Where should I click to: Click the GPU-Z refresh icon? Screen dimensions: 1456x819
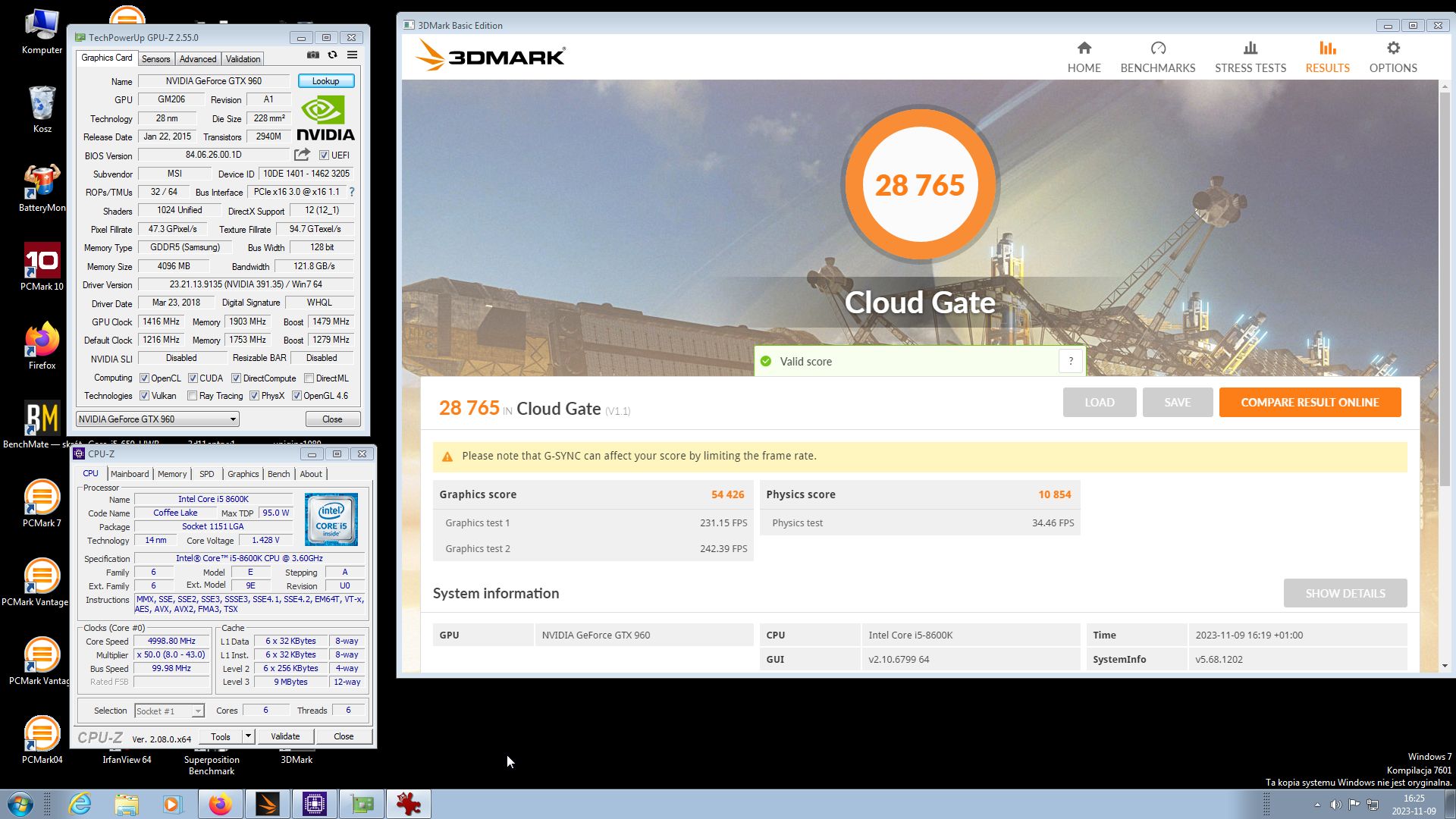coord(332,55)
